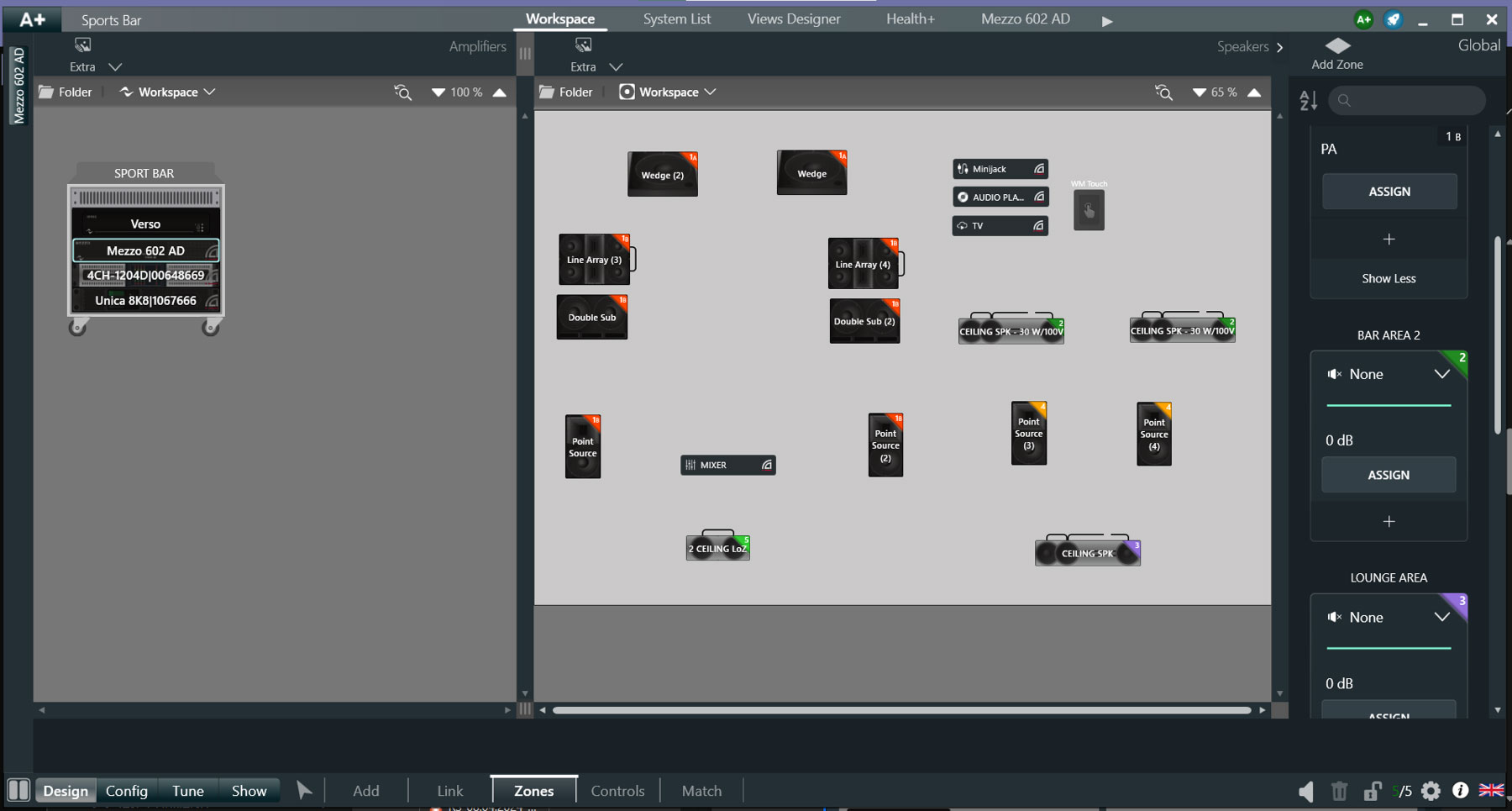Screen dimensions: 1512x811
Task: Click the trash delete icon
Action: 1339,791
